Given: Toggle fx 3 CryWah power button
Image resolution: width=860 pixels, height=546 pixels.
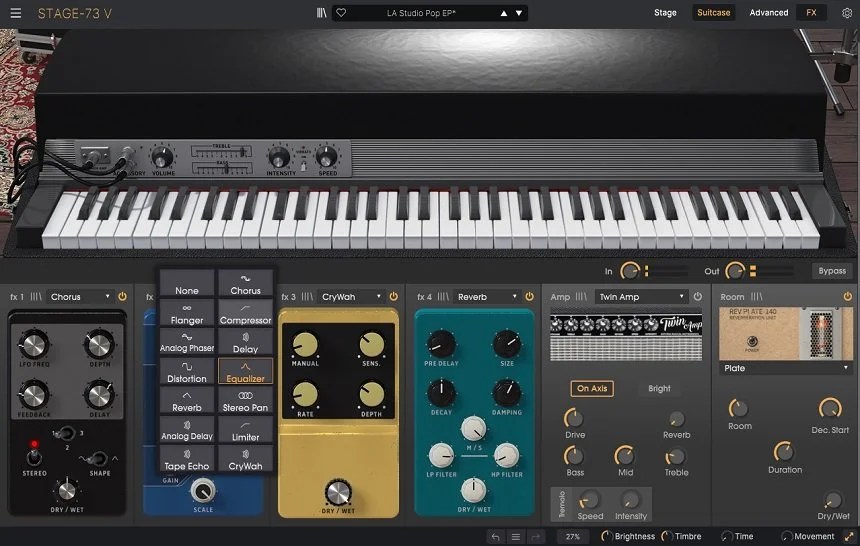Looking at the screenshot, I should pos(393,296).
